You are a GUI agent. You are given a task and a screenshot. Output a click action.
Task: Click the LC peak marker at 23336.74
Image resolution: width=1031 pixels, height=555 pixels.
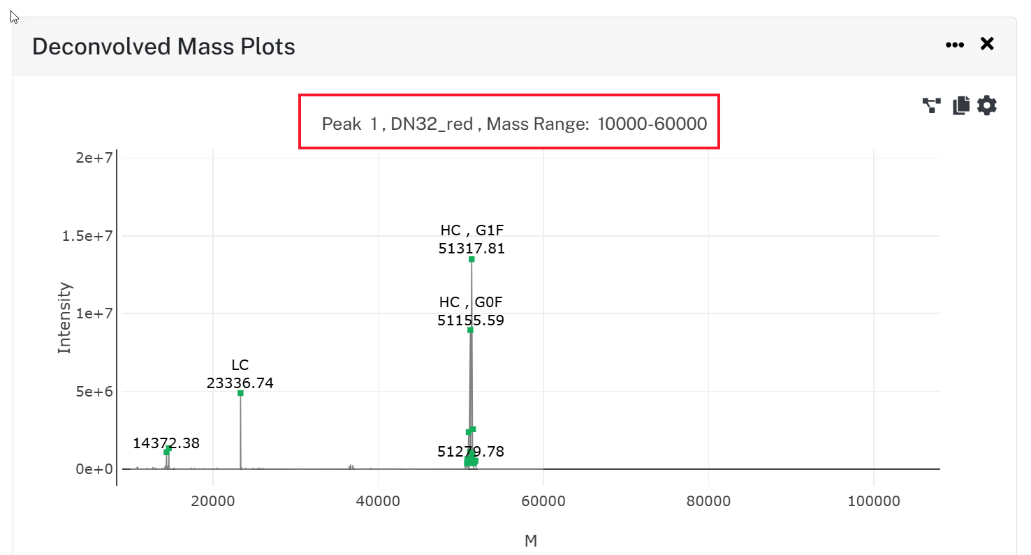click(x=241, y=393)
